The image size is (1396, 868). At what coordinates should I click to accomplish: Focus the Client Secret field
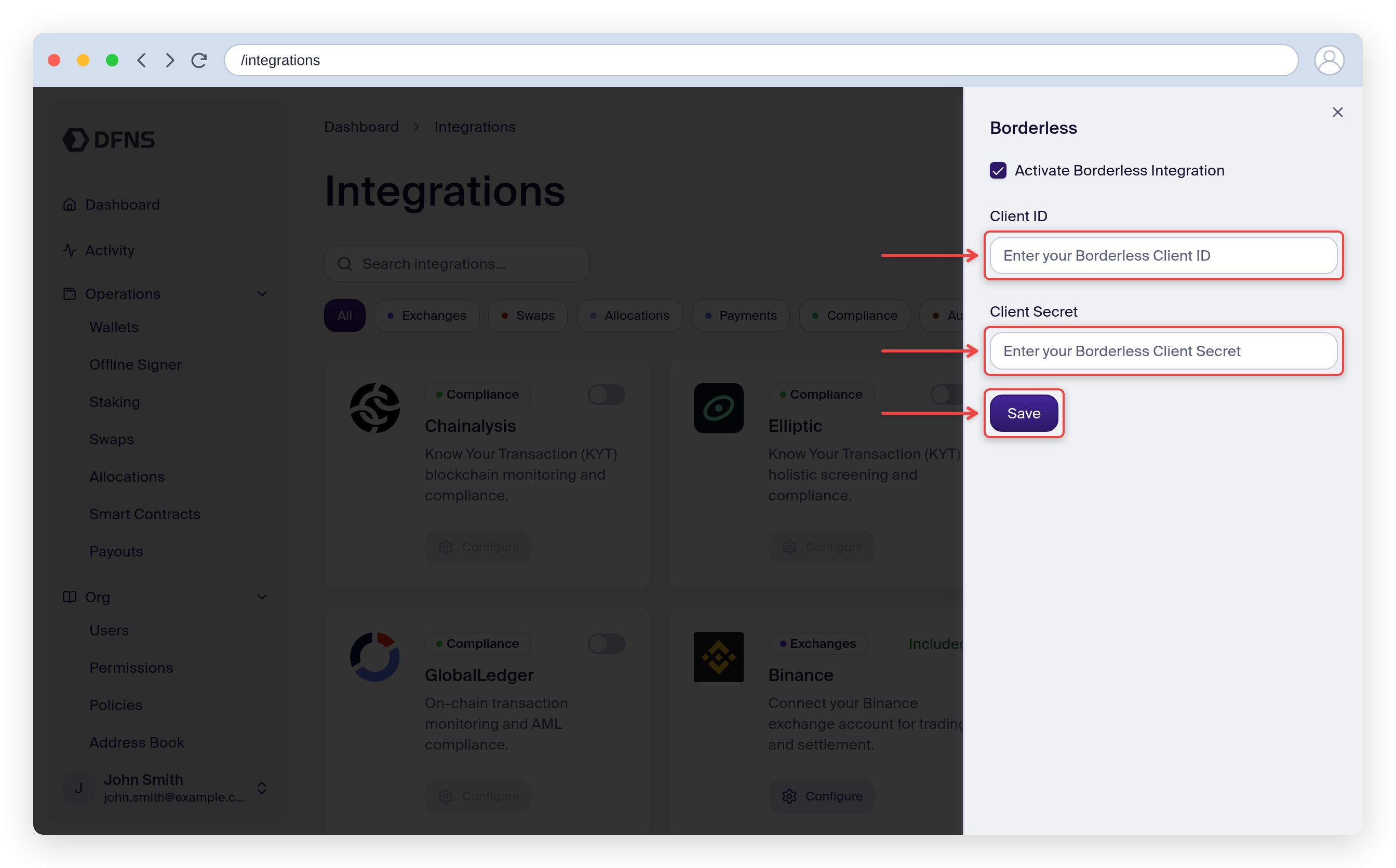point(1163,351)
